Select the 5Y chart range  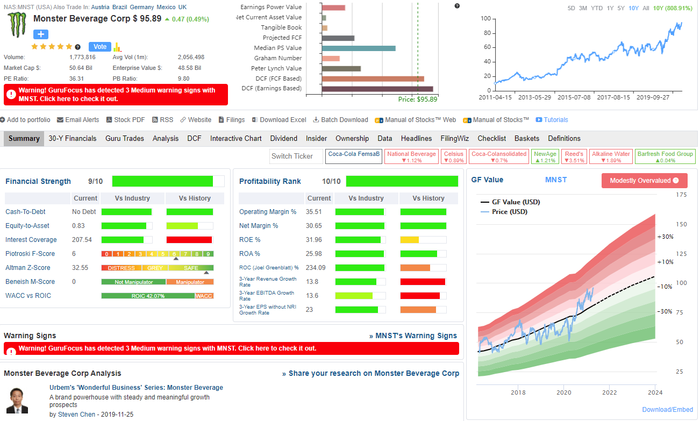[621, 8]
